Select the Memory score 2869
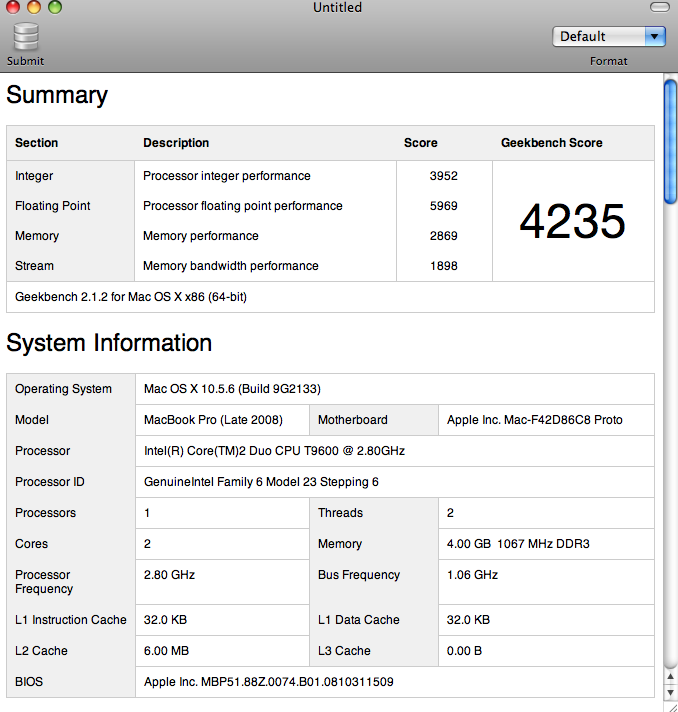 [x=444, y=236]
